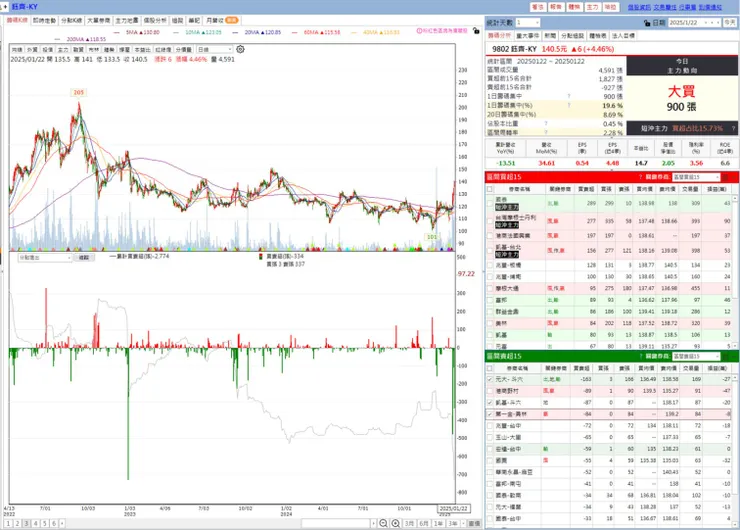Click red icon in 區間買超15 header
740x530 pixels.
tap(725, 177)
